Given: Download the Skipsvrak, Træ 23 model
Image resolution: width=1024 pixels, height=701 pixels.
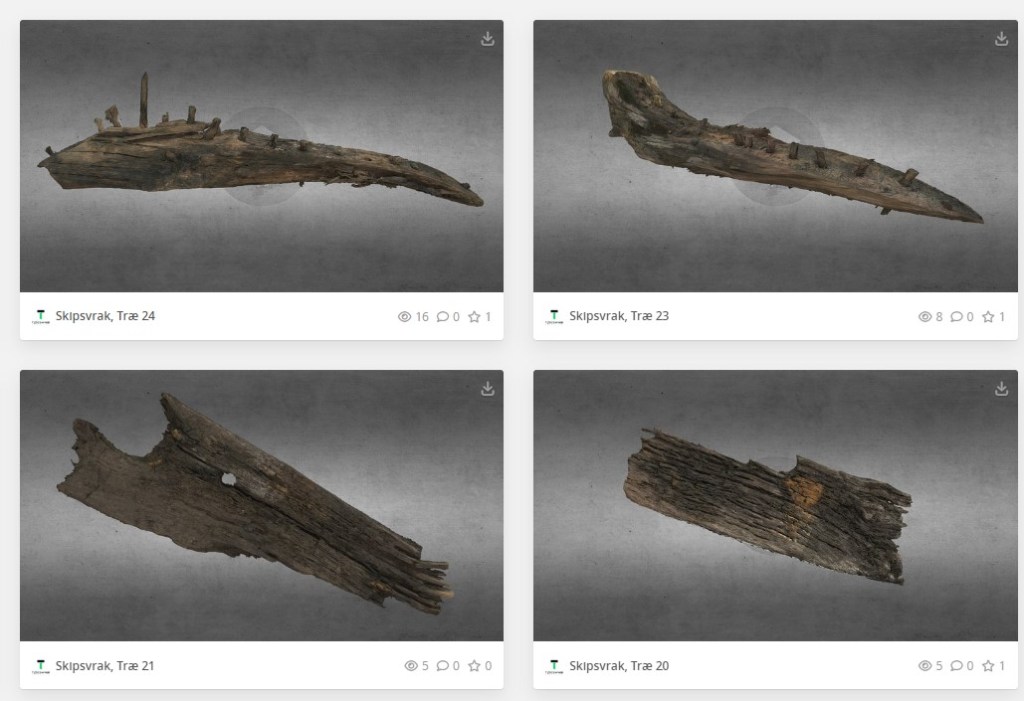Looking at the screenshot, I should tap(1001, 39).
